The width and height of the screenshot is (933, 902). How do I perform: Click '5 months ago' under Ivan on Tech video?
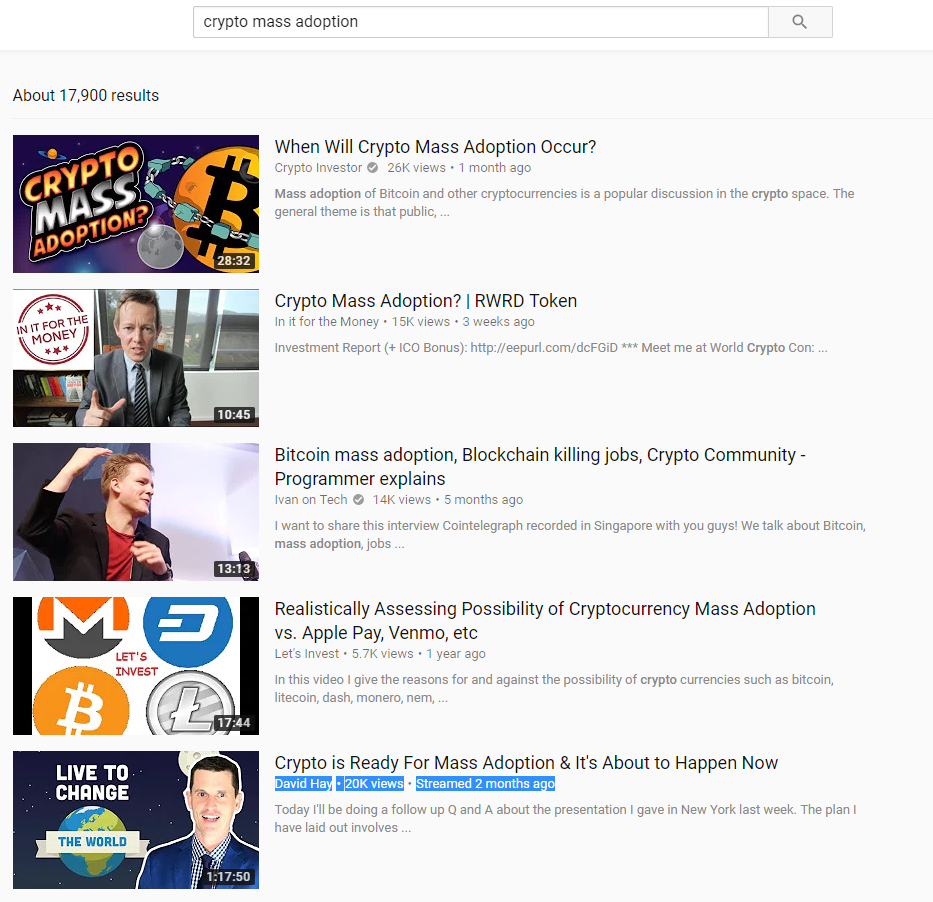(483, 500)
